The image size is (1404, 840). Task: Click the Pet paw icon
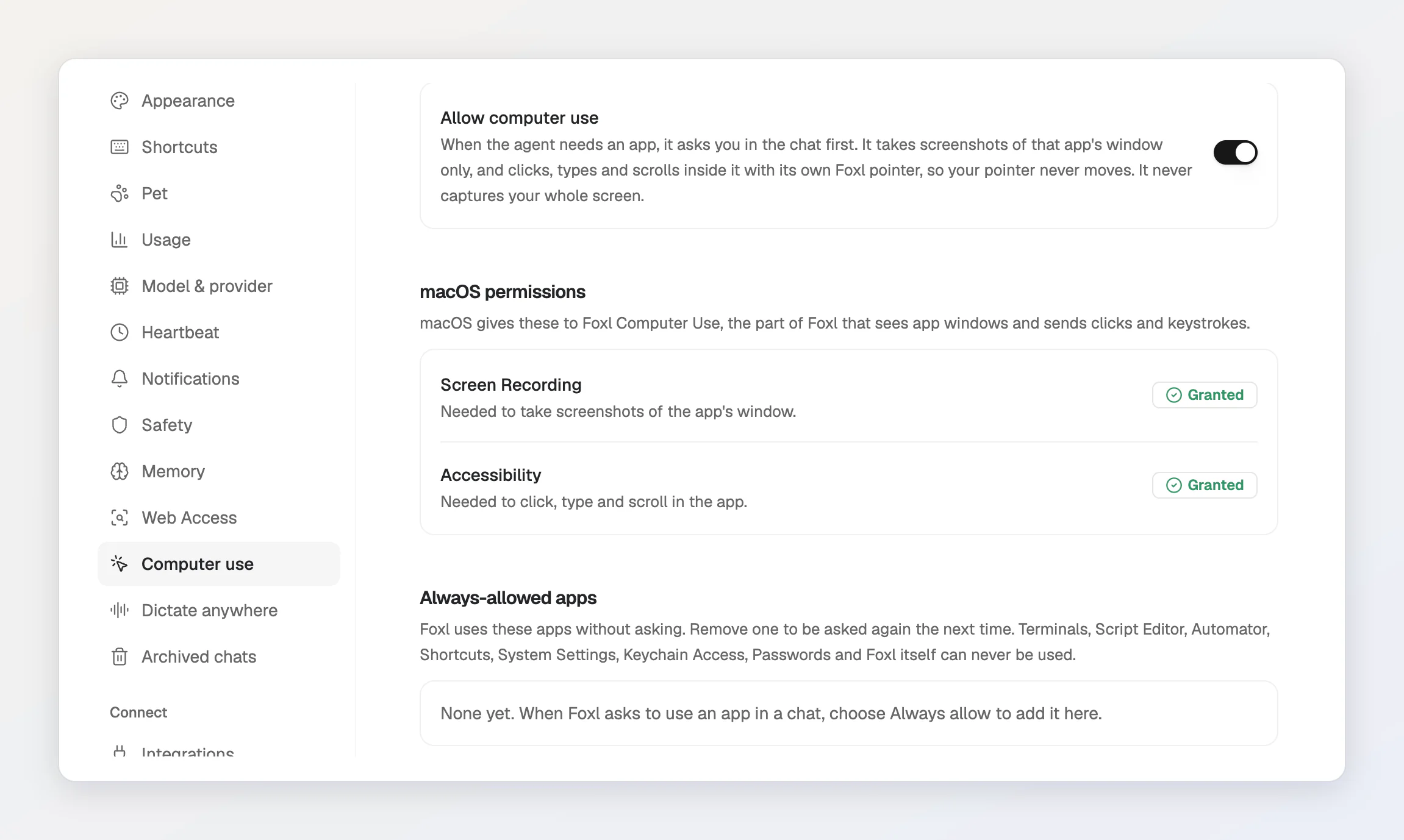coord(120,193)
